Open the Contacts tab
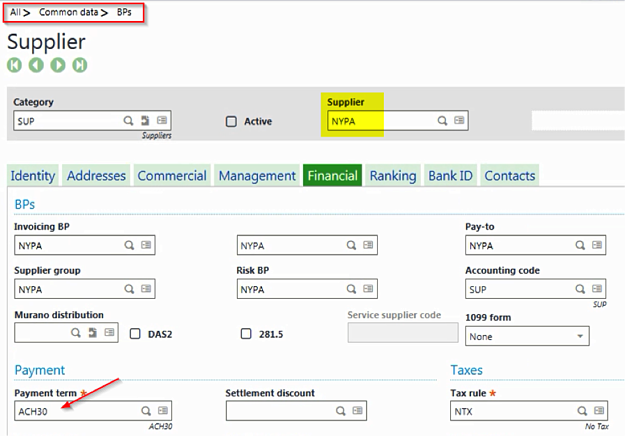Screen dimensions: 625x436 click(509, 176)
